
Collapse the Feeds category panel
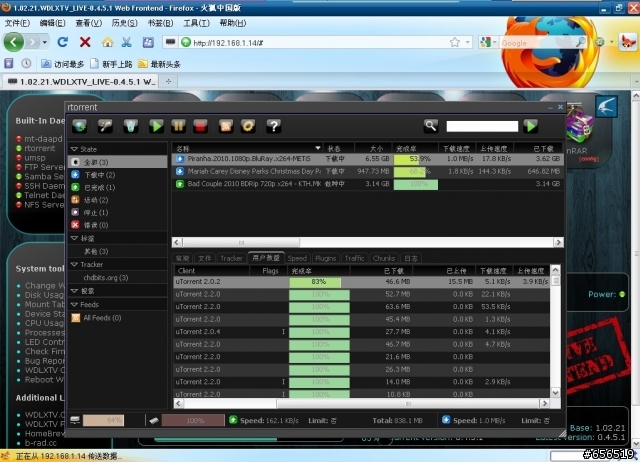coord(74,304)
